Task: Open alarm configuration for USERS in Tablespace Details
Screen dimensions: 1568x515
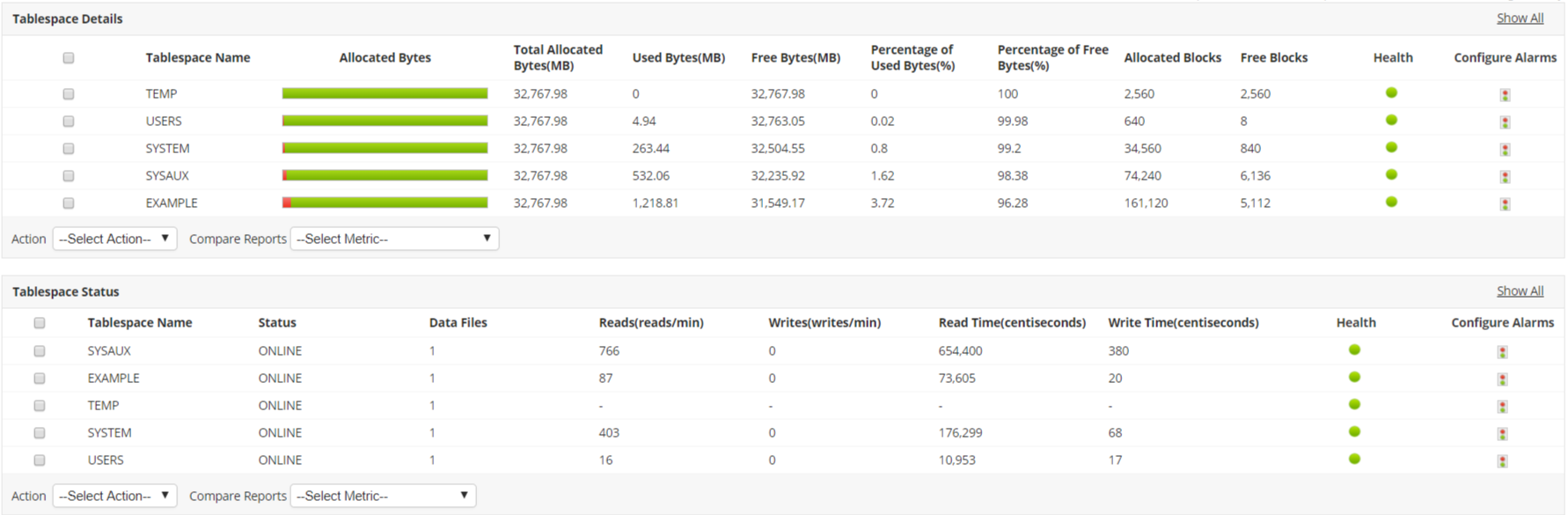Action: tap(1505, 122)
